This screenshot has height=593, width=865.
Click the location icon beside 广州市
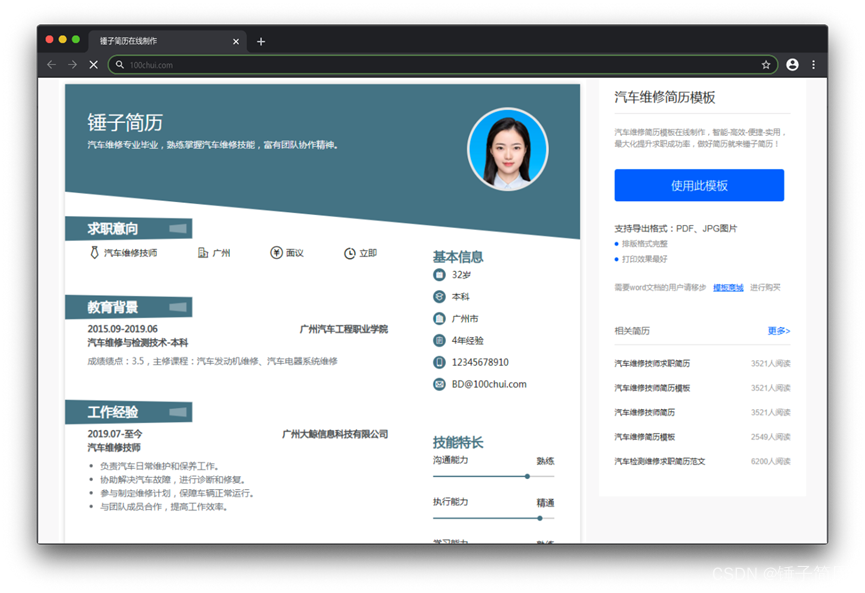439,318
